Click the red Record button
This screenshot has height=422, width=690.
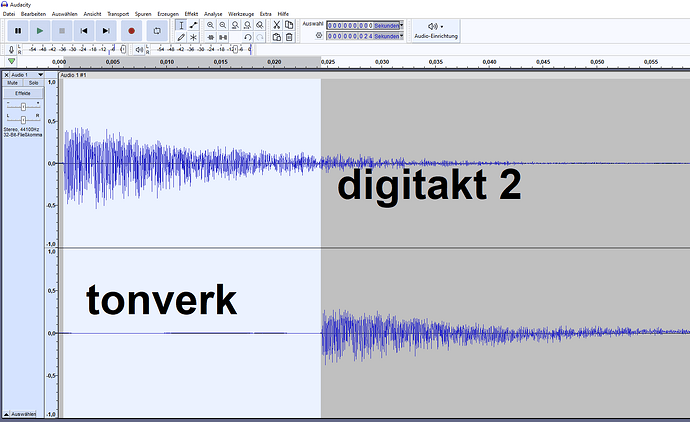(x=131, y=31)
